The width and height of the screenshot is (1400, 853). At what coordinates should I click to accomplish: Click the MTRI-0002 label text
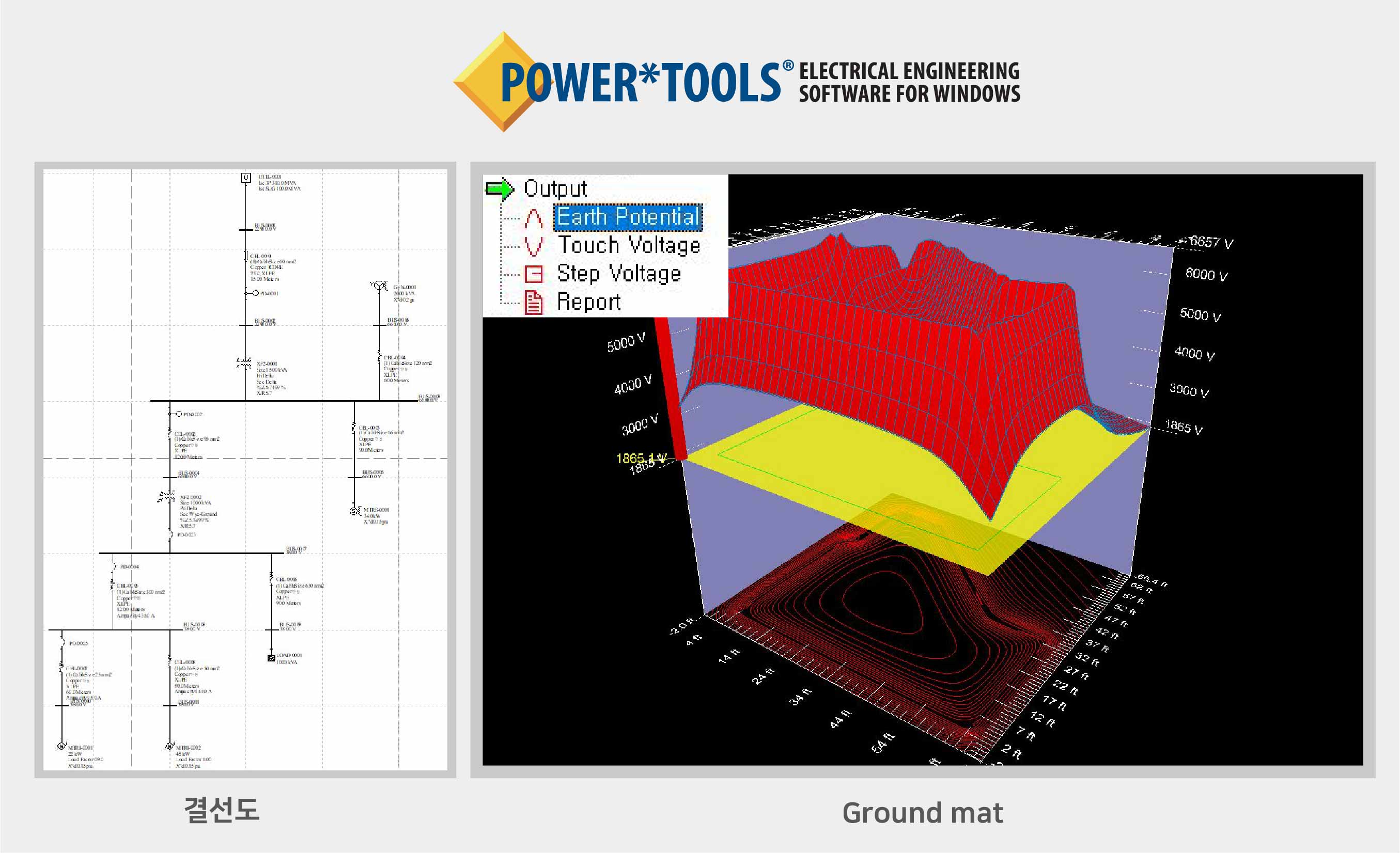(189, 747)
